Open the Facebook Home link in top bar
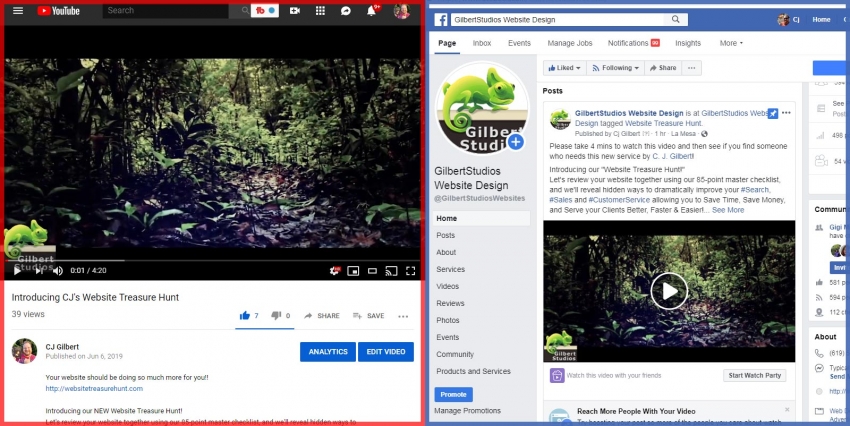 pos(821,20)
